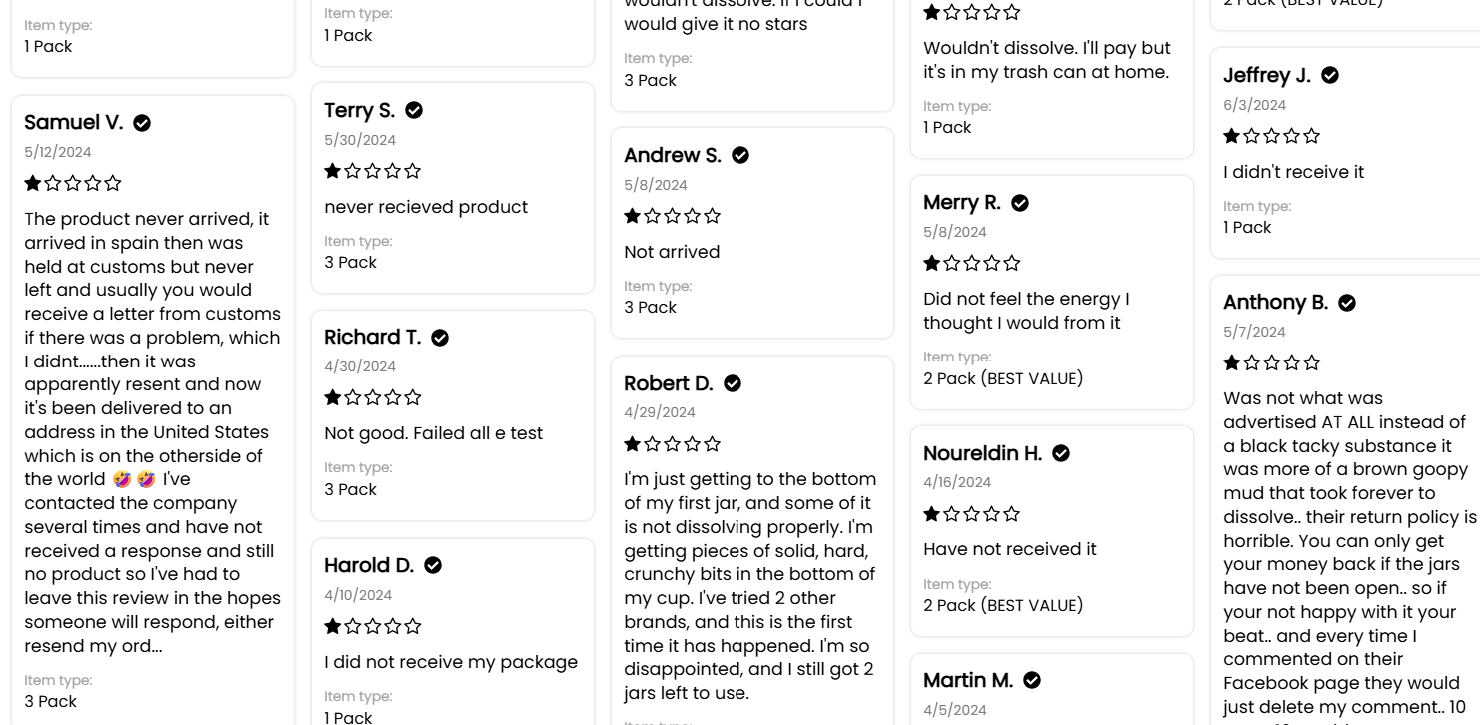Click Richard T. verified badge
This screenshot has width=1480, height=725.
click(440, 338)
